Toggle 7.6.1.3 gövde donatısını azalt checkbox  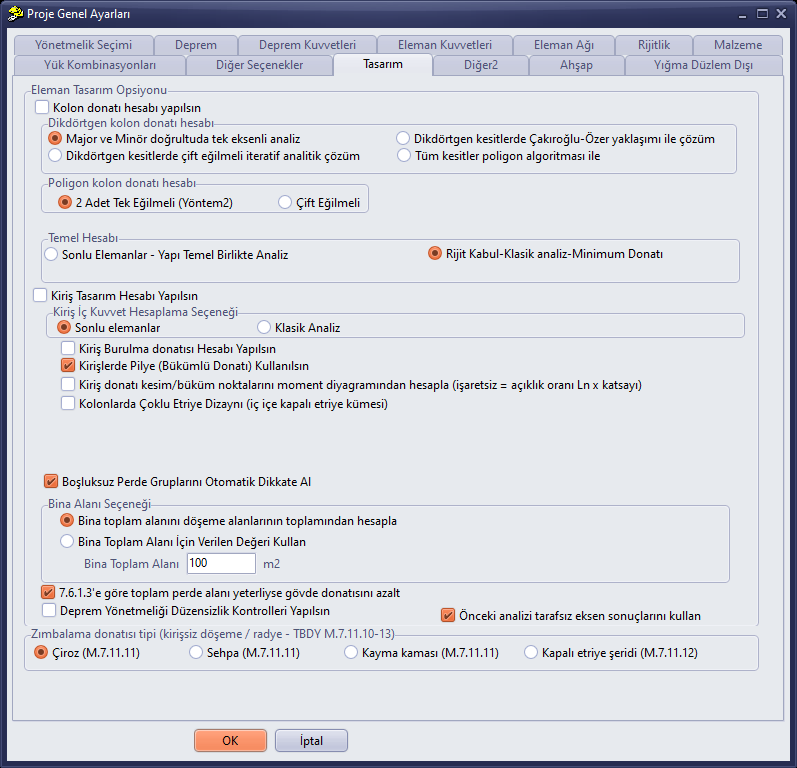[x=48, y=592]
